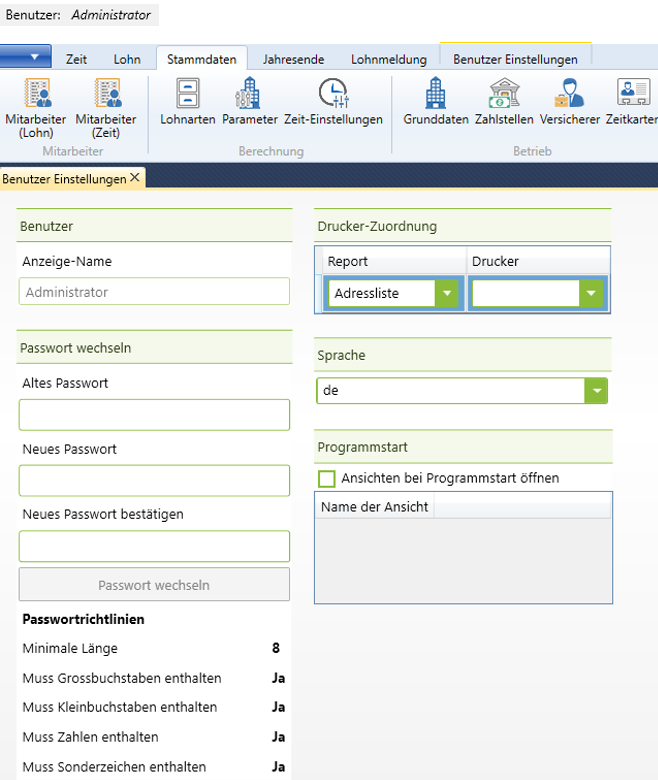658x780 pixels.
Task: Click the Drucker column header
Action: point(538,261)
